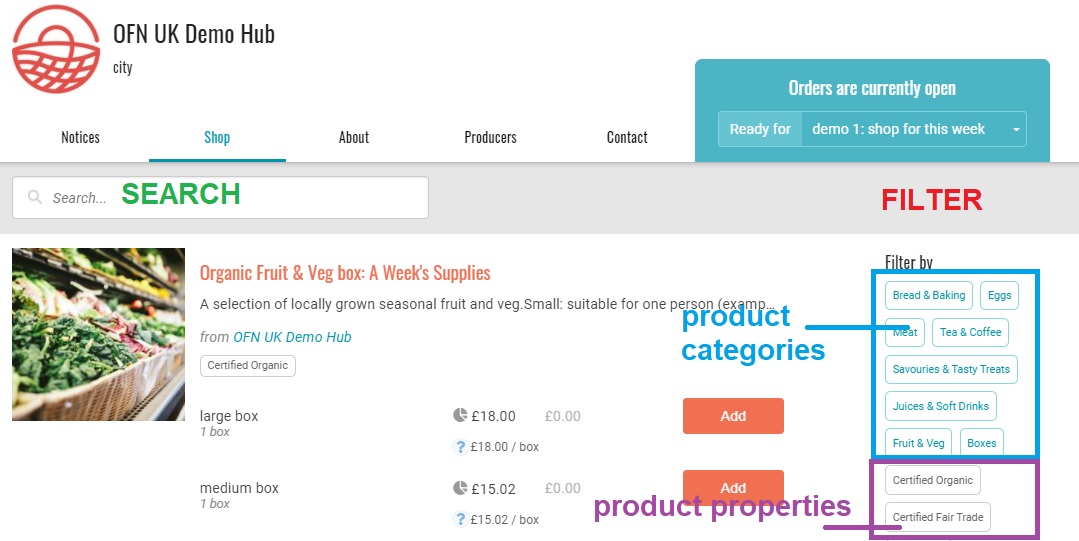Toggle the Eggs category filter
The image size is (1079, 541).
click(x=999, y=295)
